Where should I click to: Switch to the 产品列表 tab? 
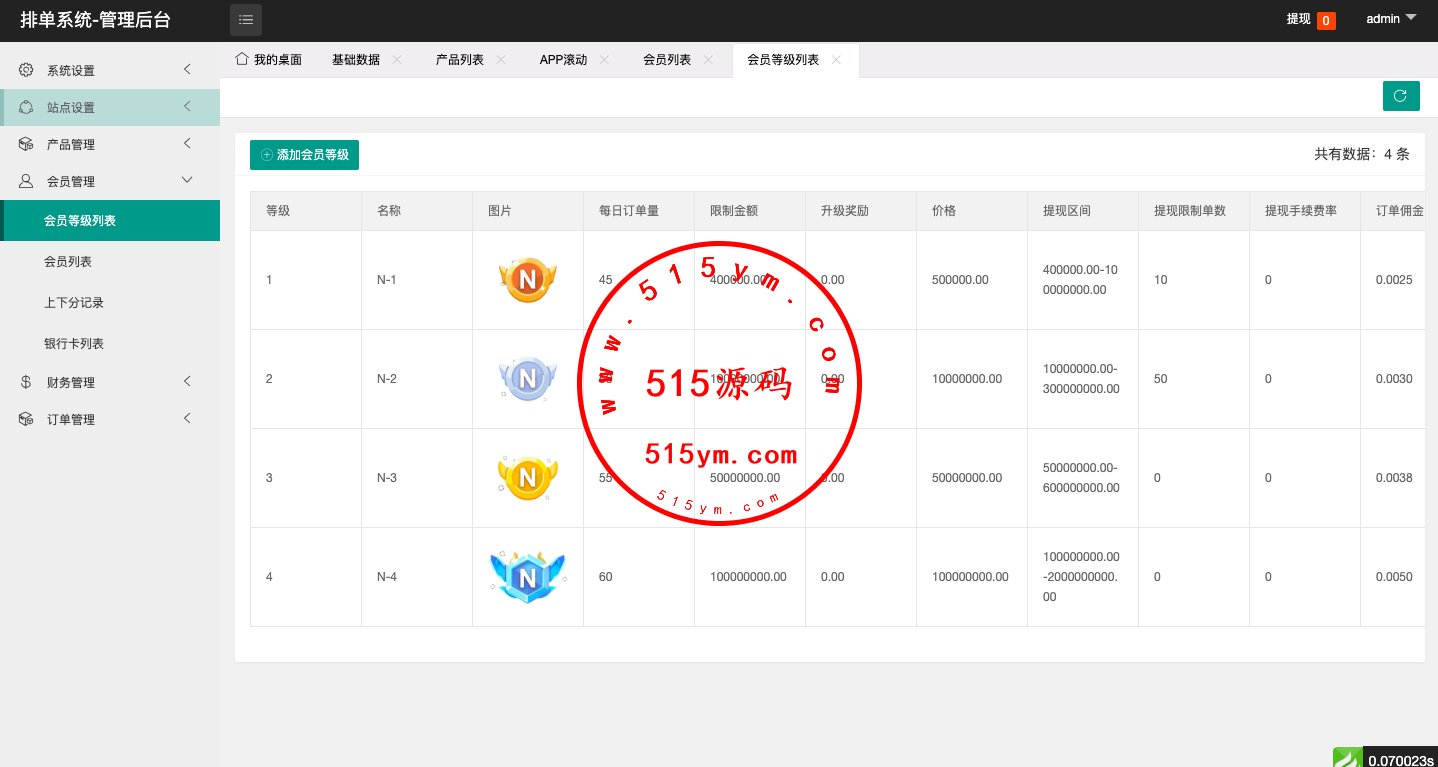pyautogui.click(x=460, y=60)
